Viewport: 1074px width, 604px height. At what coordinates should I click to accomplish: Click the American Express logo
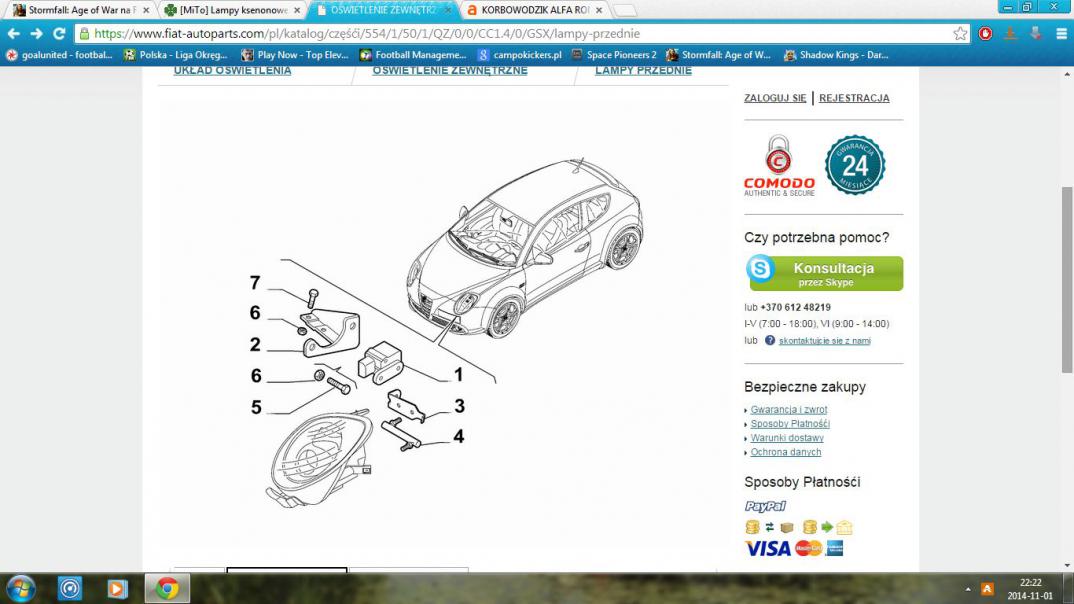pos(834,548)
